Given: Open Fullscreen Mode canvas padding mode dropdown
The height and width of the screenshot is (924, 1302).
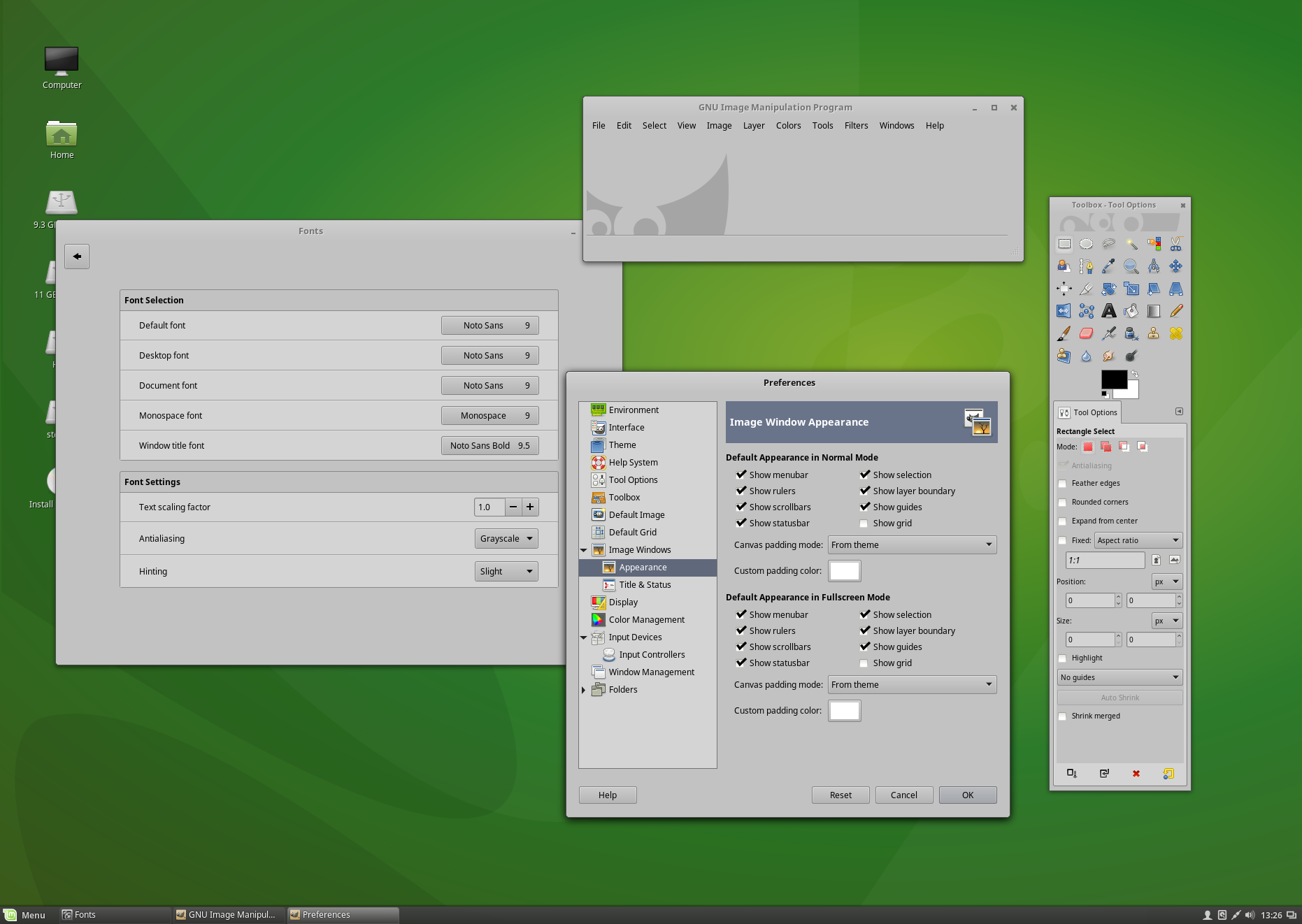Looking at the screenshot, I should [x=913, y=685].
